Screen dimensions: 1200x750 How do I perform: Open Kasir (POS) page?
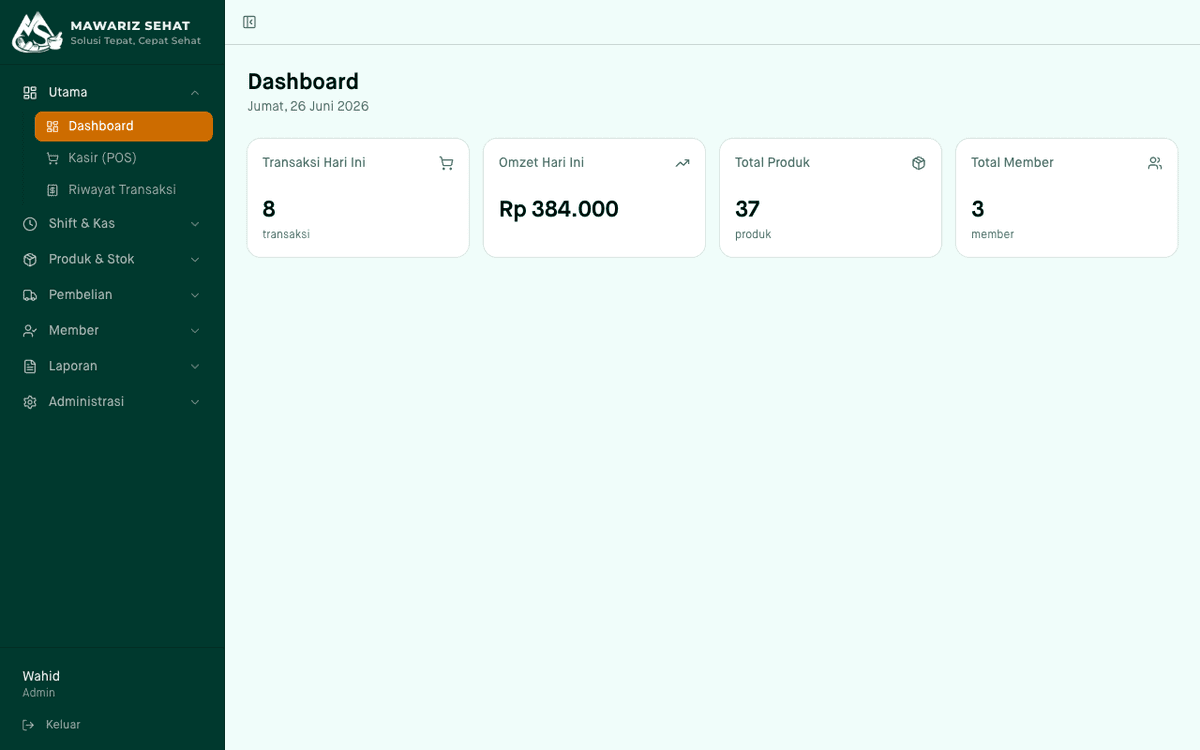[124, 158]
